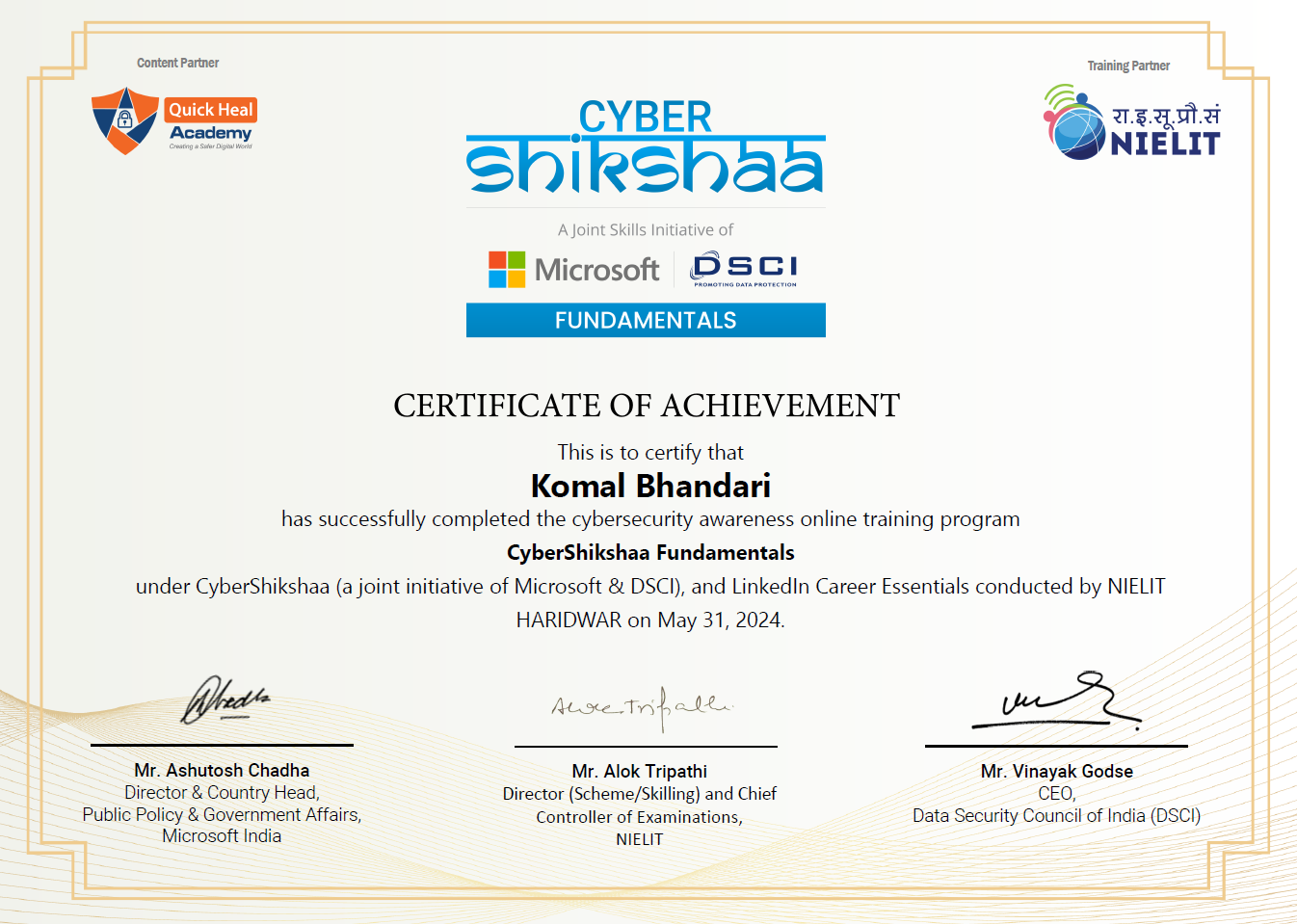The height and width of the screenshot is (924, 1297).
Task: Click the name 'Mr. Alok Tripathi'
Action: pos(639,772)
